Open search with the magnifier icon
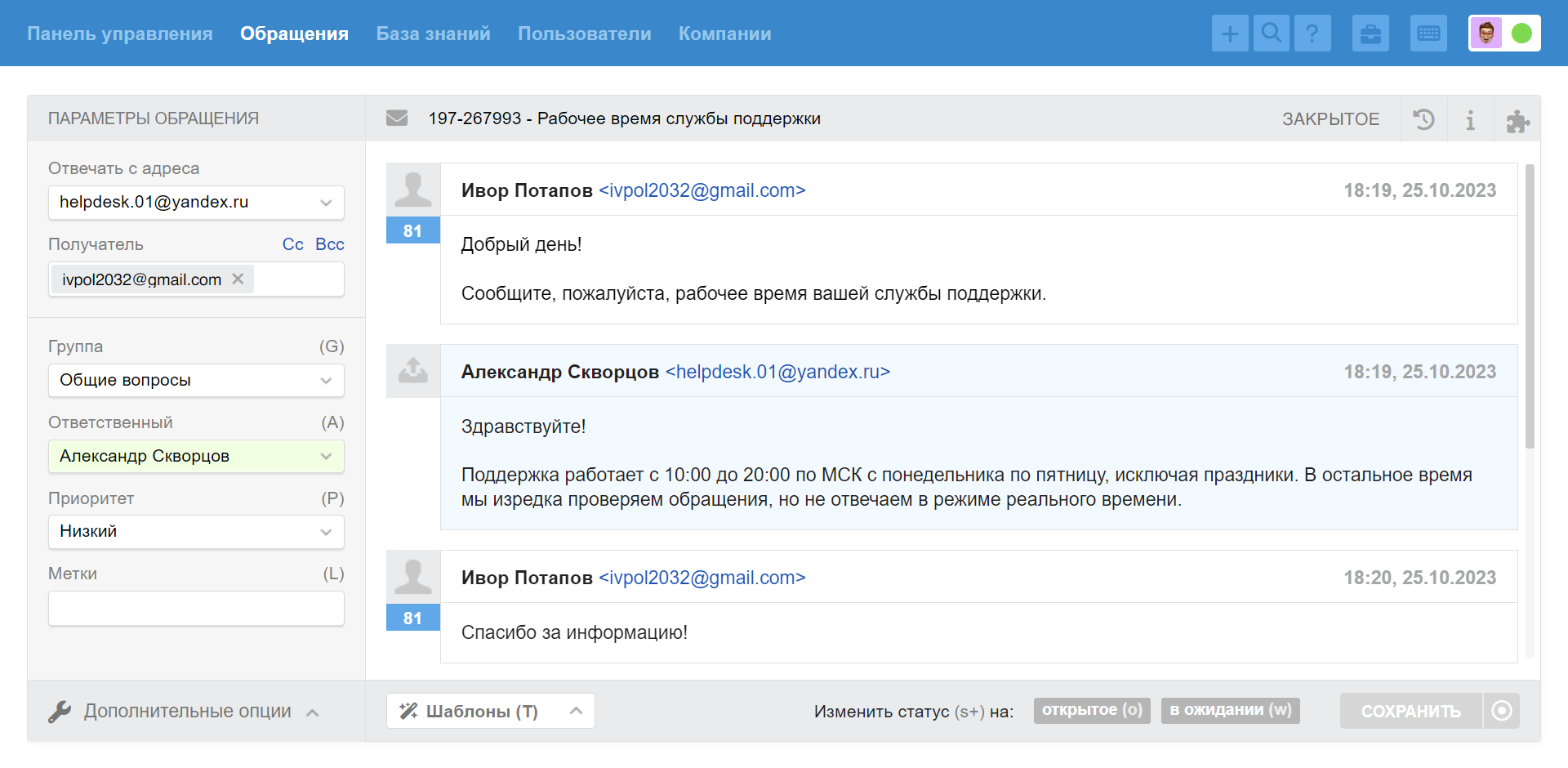Image resolution: width=1568 pixels, height=768 pixels. click(x=1272, y=33)
